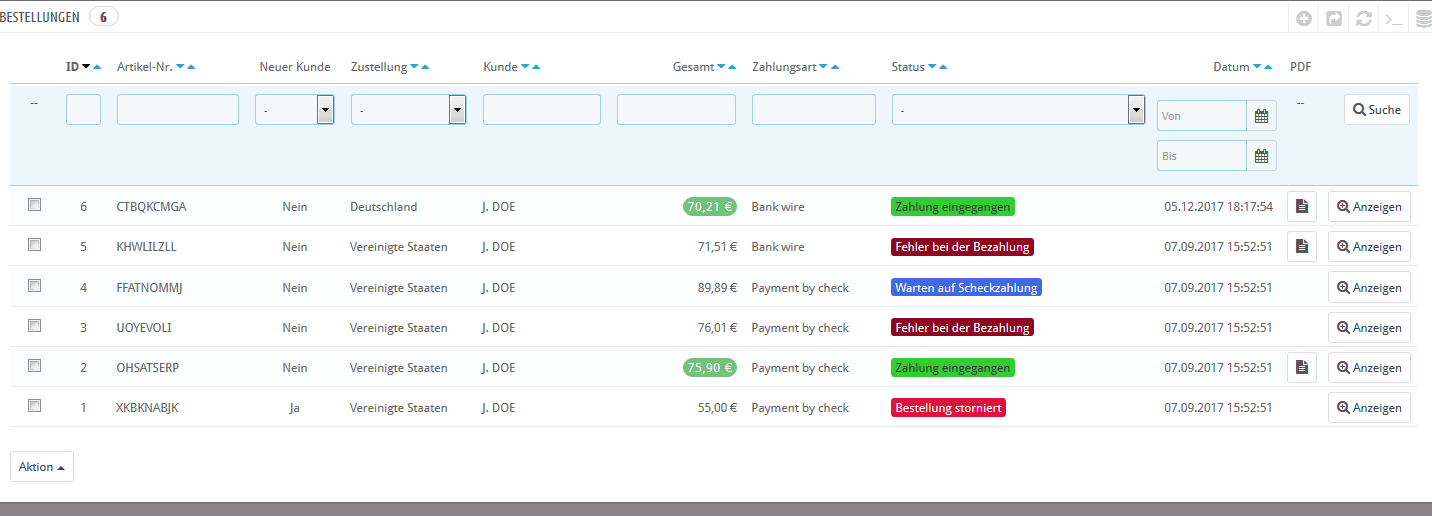Refresh the orders list

tap(1363, 18)
